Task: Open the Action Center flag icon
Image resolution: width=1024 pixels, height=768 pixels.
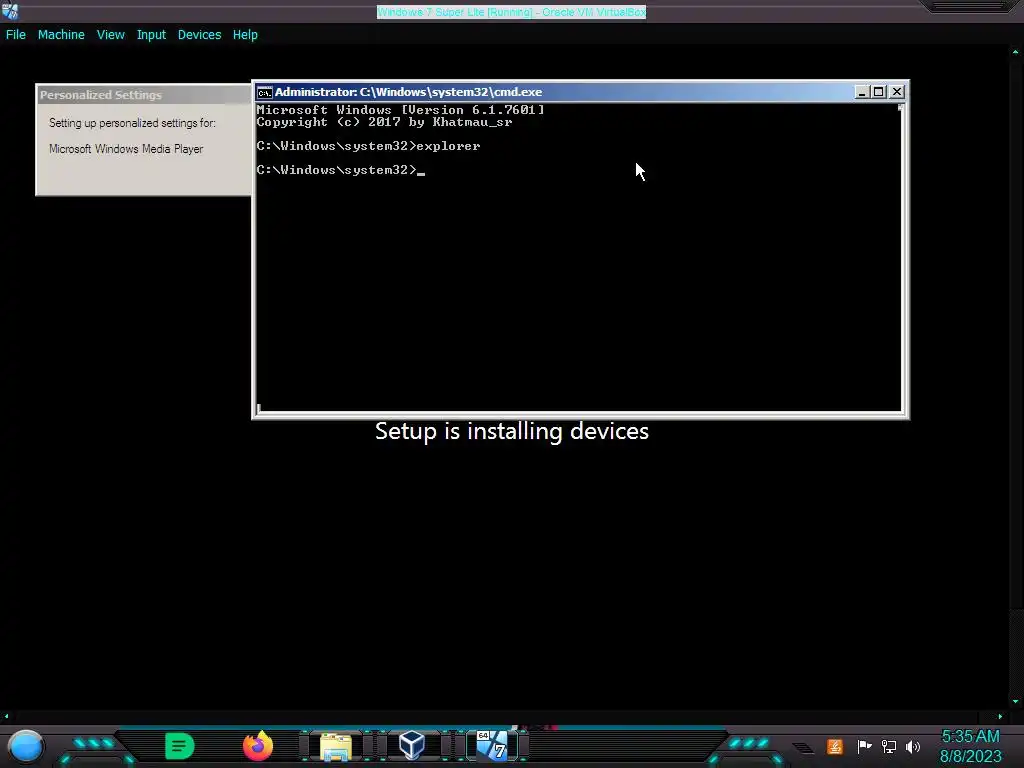Action: click(x=865, y=746)
